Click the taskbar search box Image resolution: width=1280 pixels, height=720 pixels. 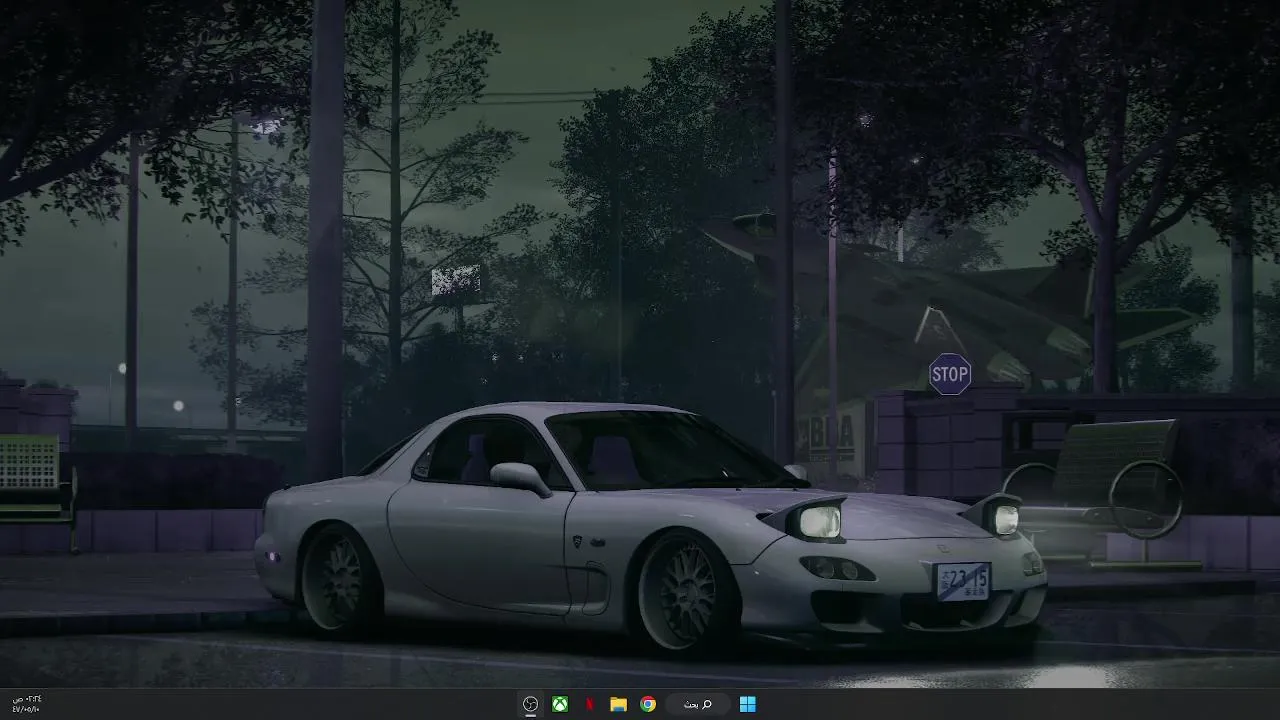pyautogui.click(x=697, y=704)
